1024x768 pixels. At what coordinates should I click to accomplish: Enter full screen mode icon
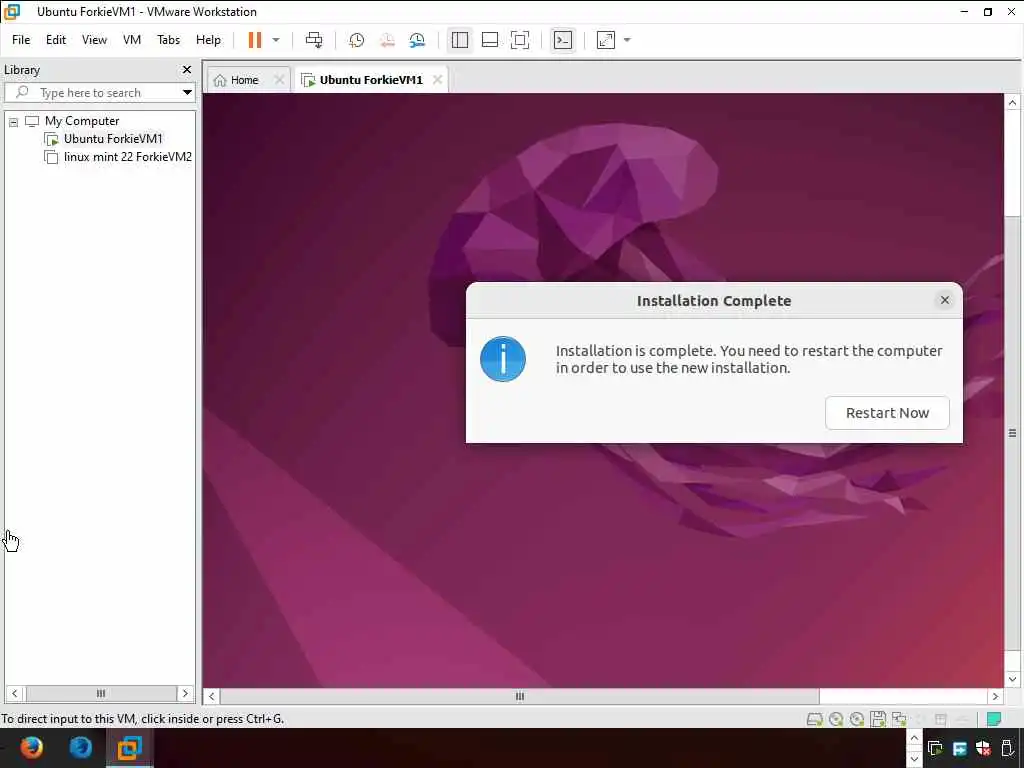tap(520, 40)
